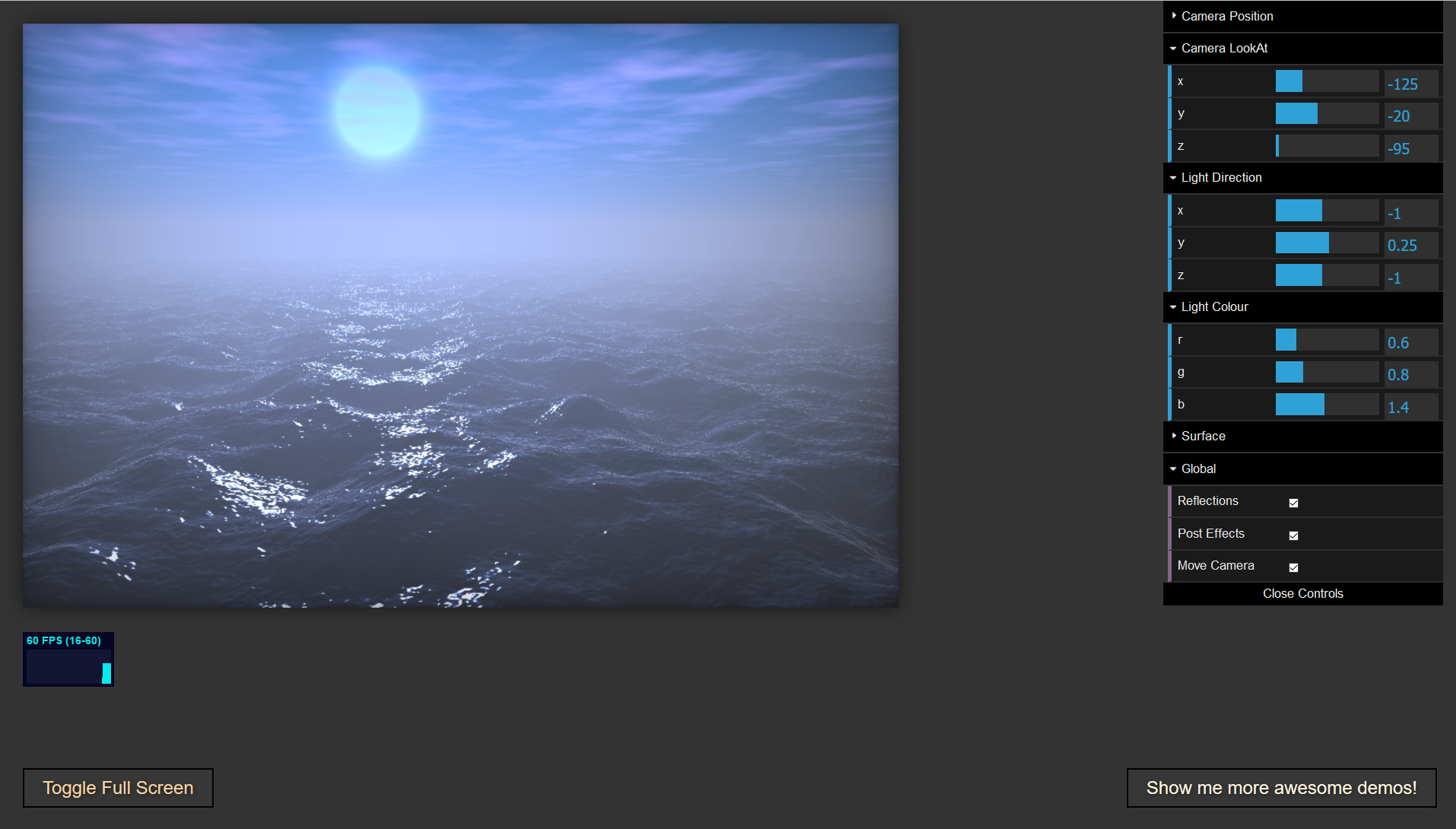Click the Light Direction z slider
This screenshot has height=829, width=1456.
[x=1327, y=275]
